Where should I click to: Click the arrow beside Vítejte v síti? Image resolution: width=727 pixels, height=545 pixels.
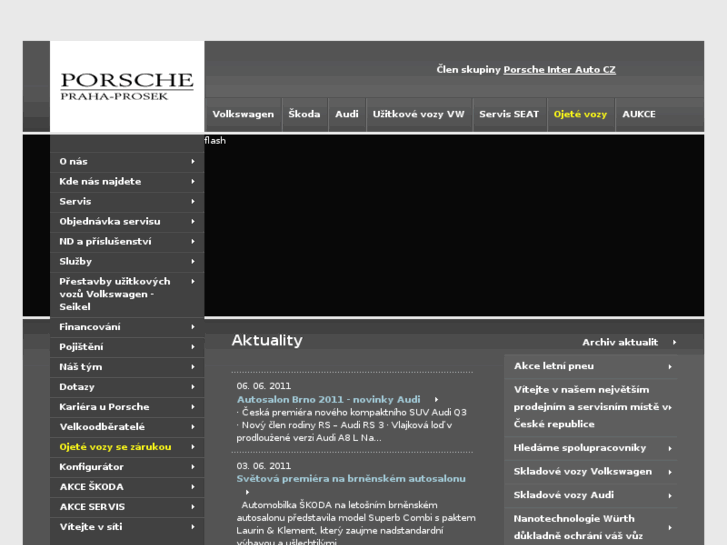point(193,526)
